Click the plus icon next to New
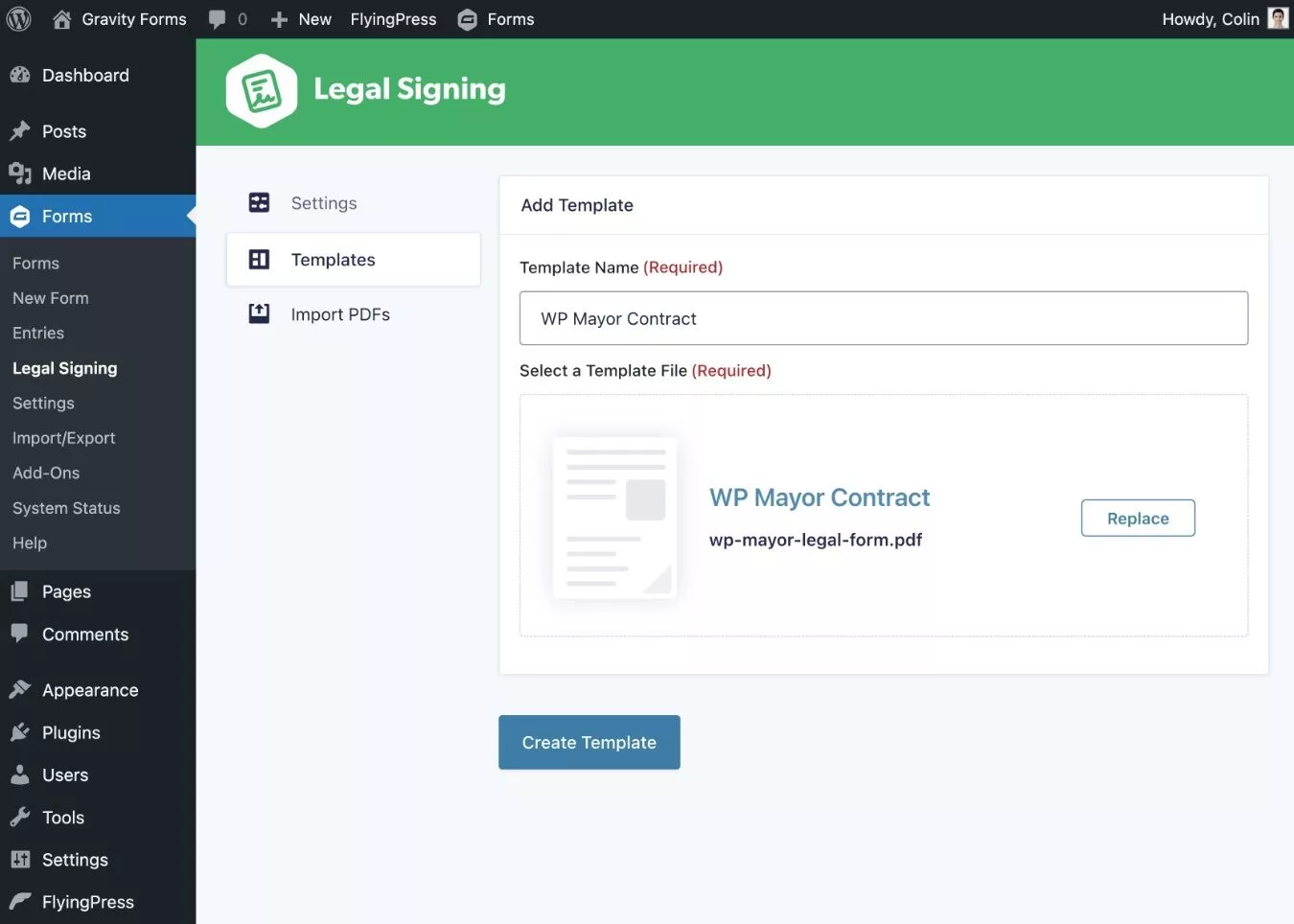This screenshot has width=1294, height=924. (x=279, y=19)
